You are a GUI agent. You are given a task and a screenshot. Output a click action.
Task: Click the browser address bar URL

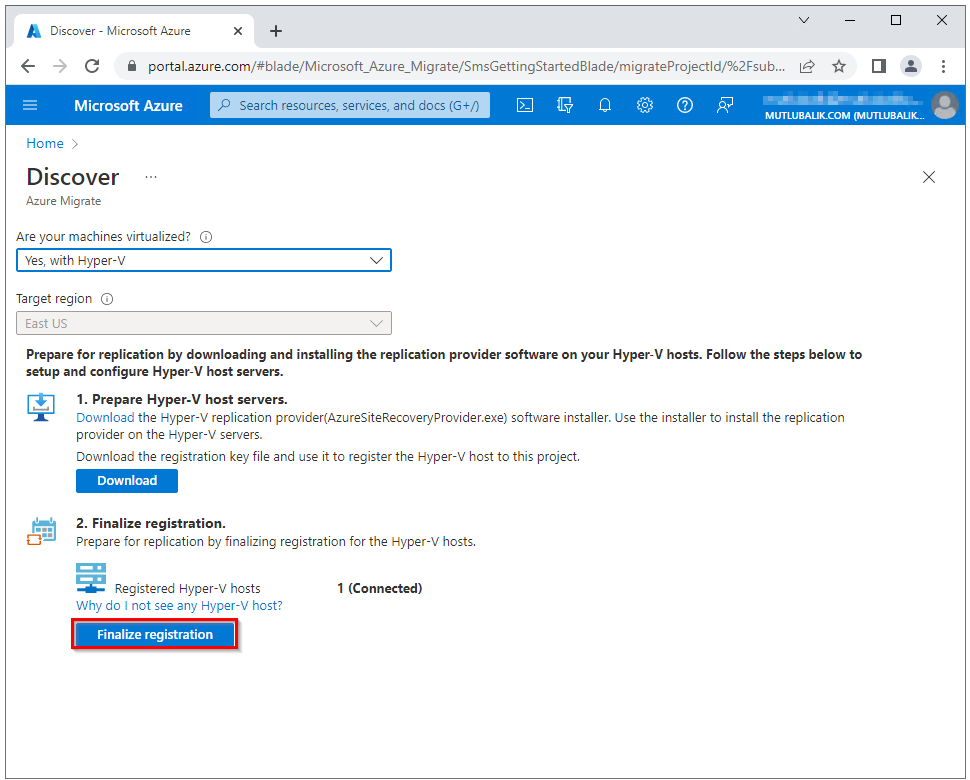(466, 66)
